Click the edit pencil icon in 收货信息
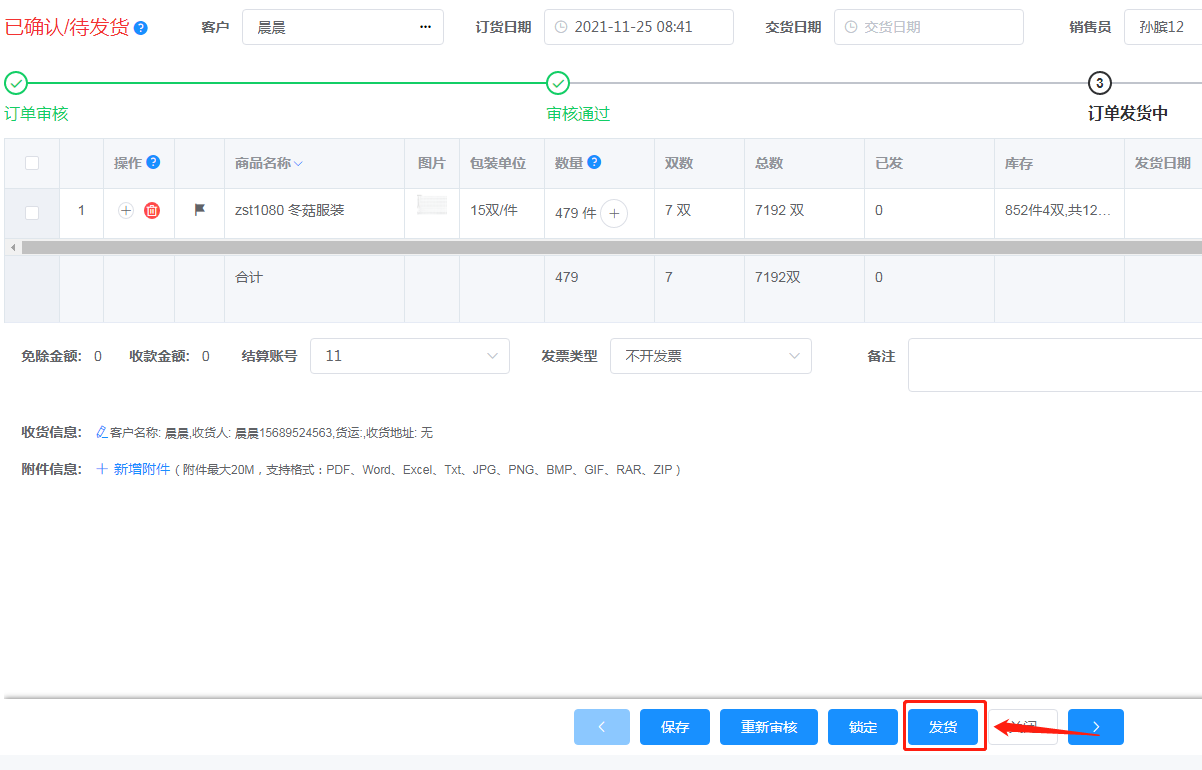The width and height of the screenshot is (1202, 770). [101, 433]
